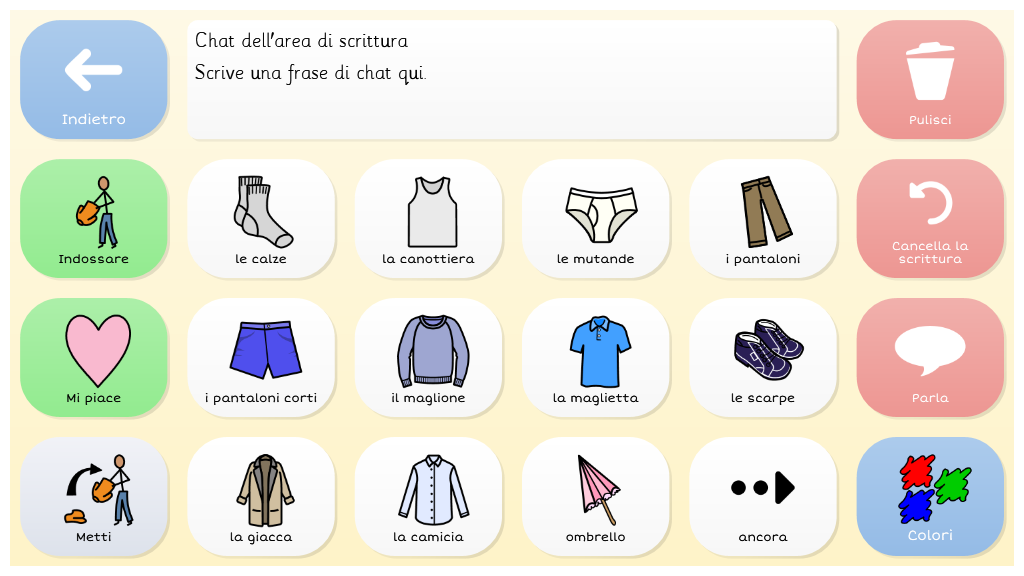The height and width of the screenshot is (576, 1024).
Task: Choose the underwear 'le mutande' symbol
Action: 595,219
